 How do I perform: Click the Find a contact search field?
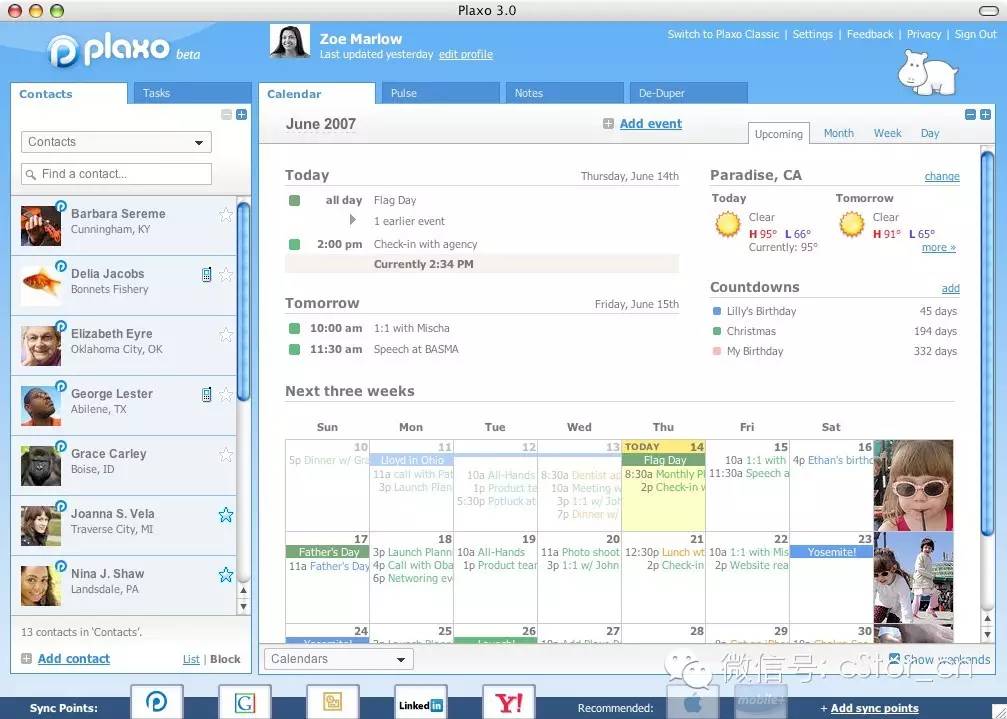[x=116, y=174]
